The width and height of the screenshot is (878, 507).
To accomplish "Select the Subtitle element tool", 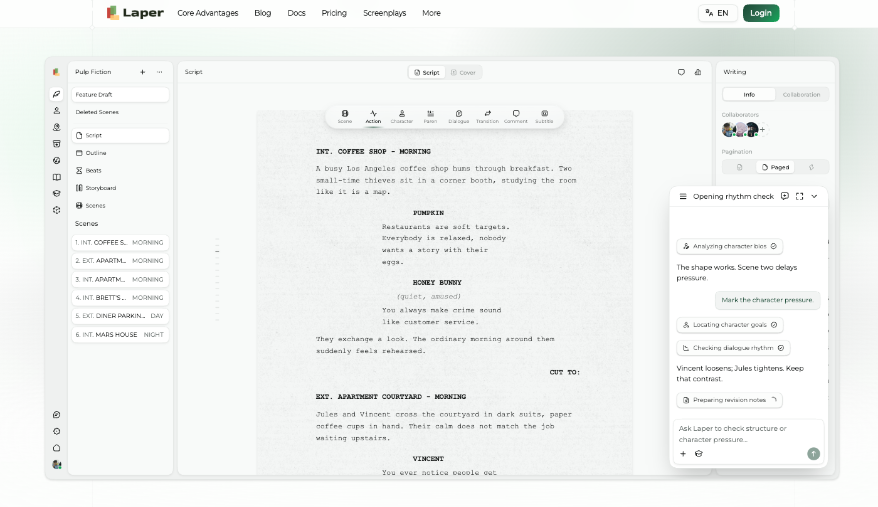I will [544, 117].
